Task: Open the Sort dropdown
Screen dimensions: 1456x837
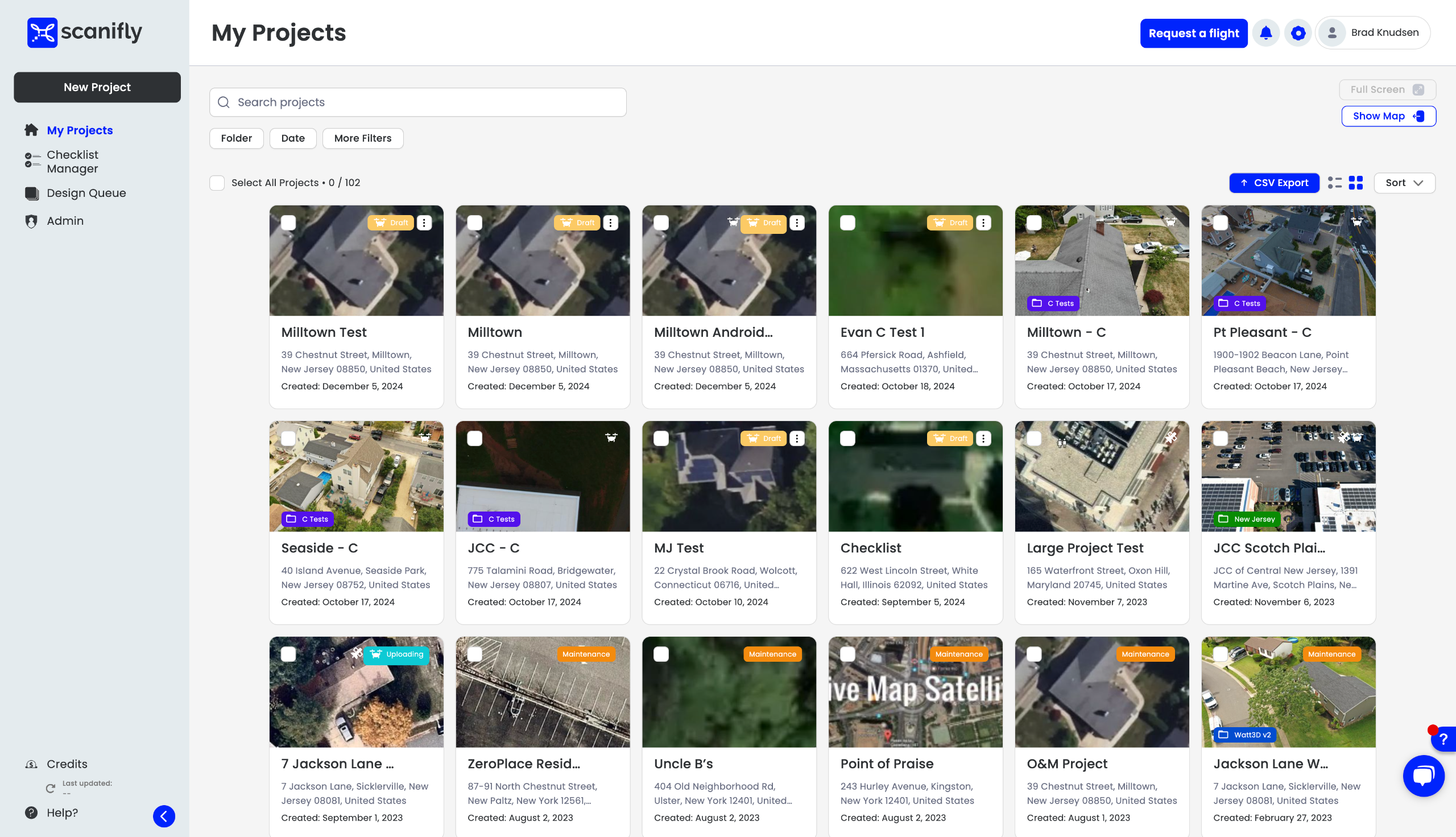Action: [1404, 183]
